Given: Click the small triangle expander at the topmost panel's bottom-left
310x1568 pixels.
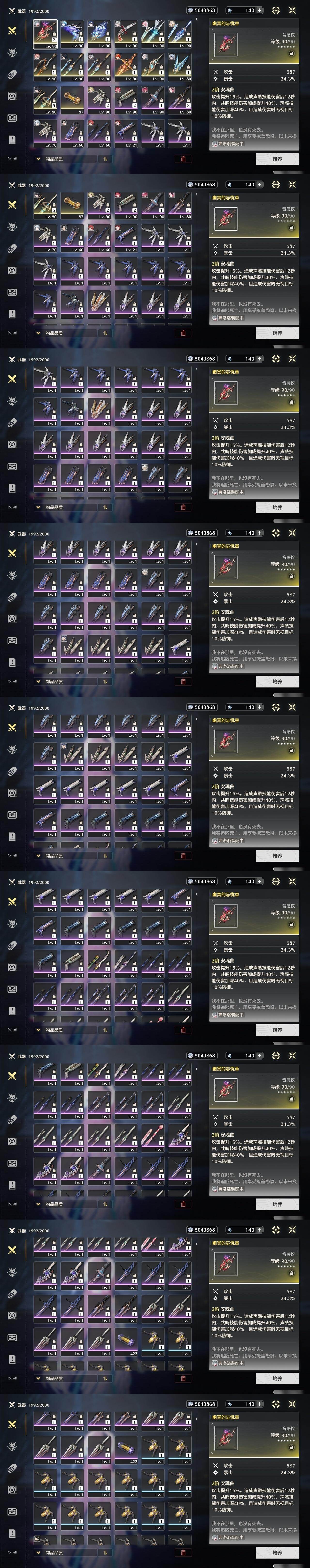Looking at the screenshot, I should (9, 159).
